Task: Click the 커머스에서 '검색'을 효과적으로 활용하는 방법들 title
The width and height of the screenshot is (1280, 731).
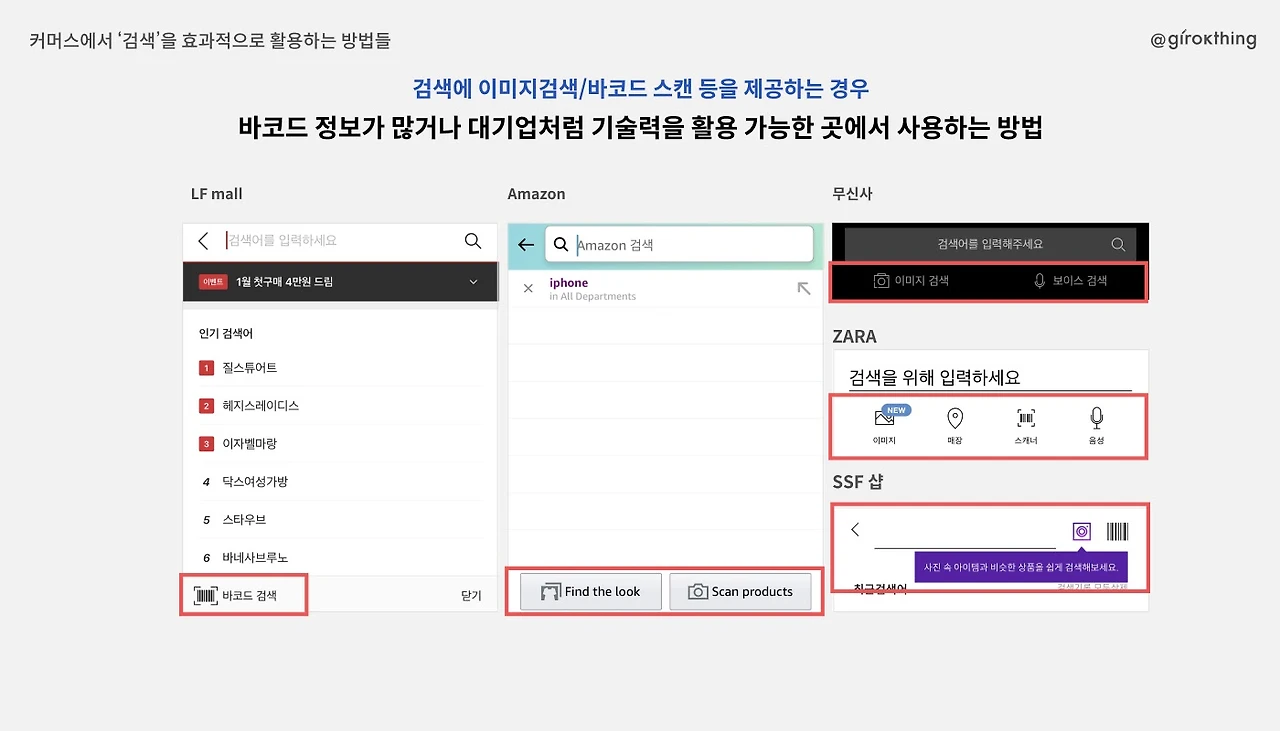Action: tap(210, 41)
